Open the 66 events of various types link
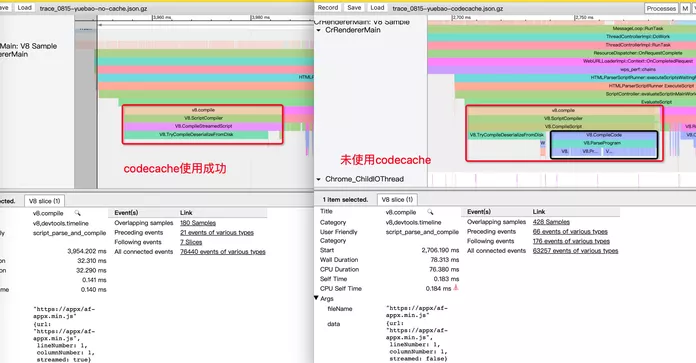 pos(570,232)
